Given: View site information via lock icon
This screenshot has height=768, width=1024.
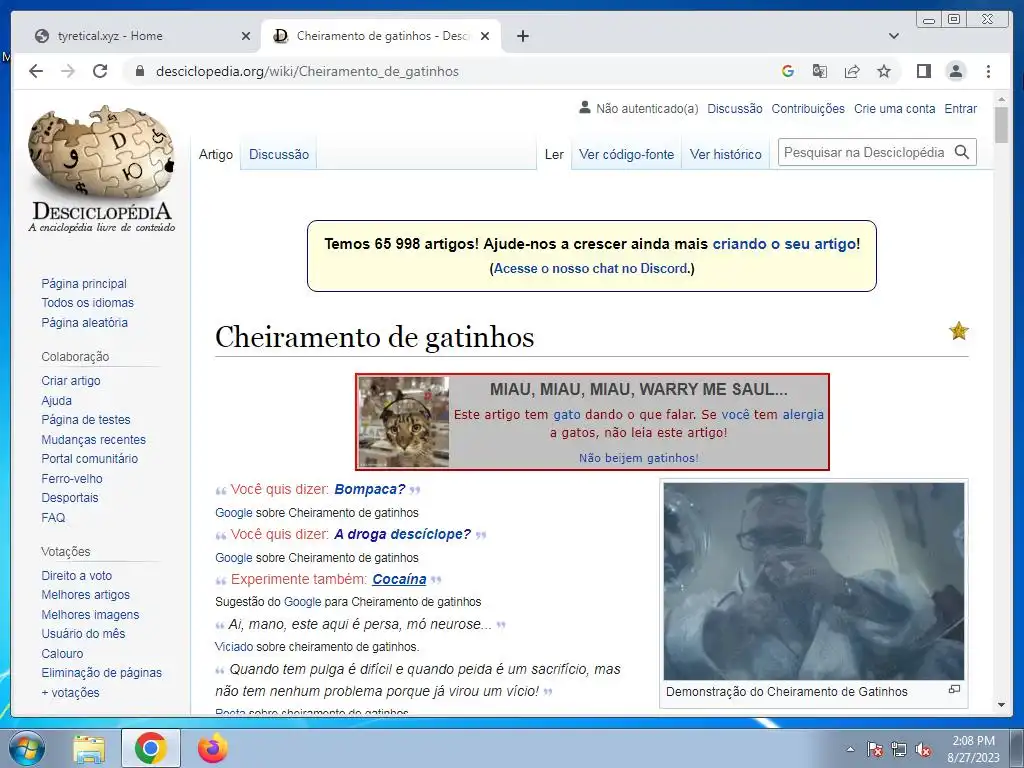Looking at the screenshot, I should 139,71.
